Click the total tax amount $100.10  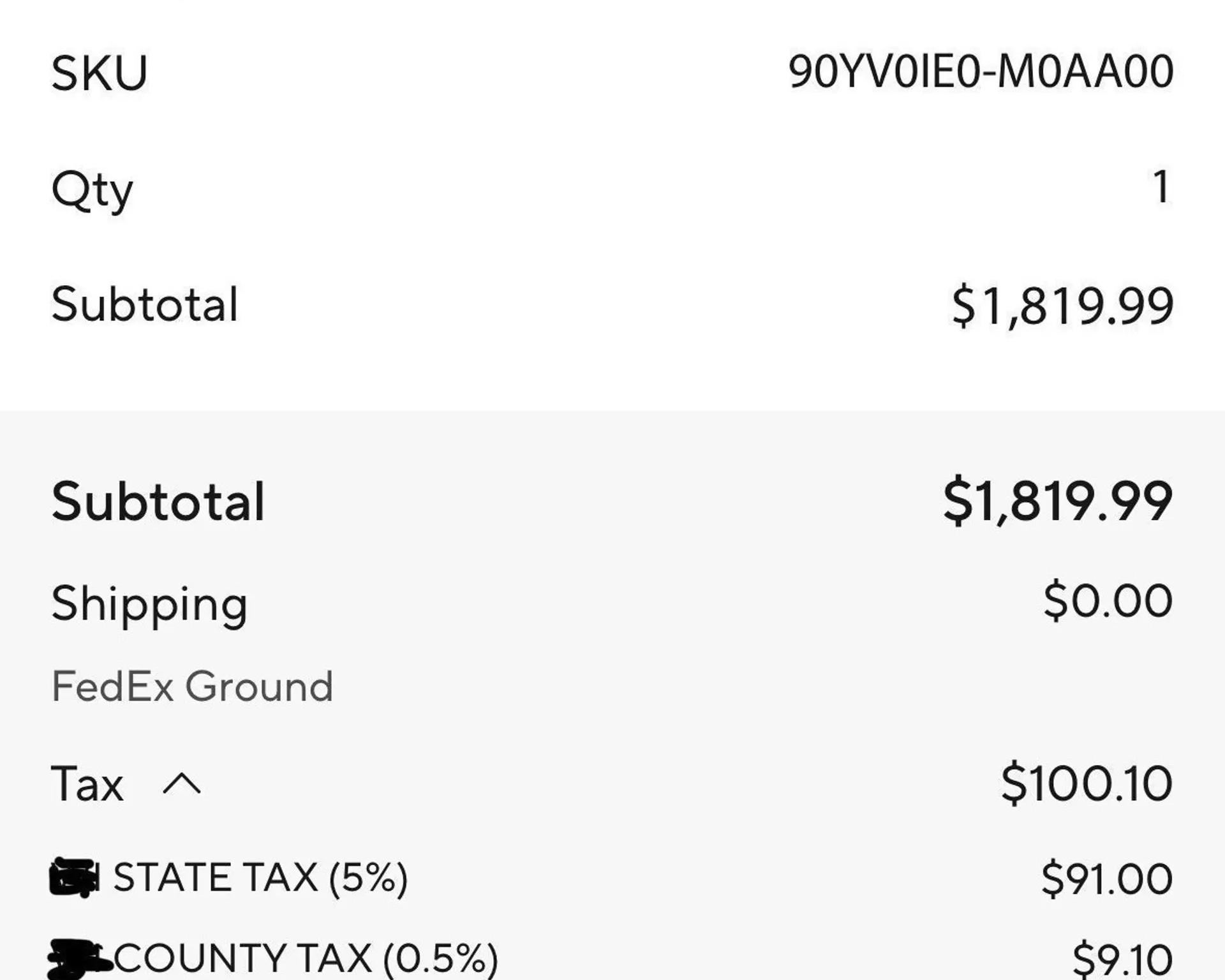point(1087,783)
